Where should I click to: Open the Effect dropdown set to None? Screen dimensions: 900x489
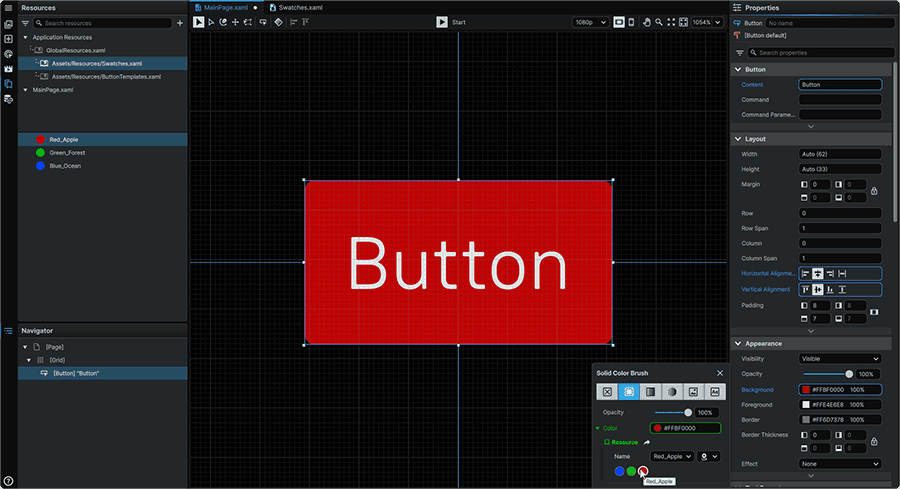[840, 464]
